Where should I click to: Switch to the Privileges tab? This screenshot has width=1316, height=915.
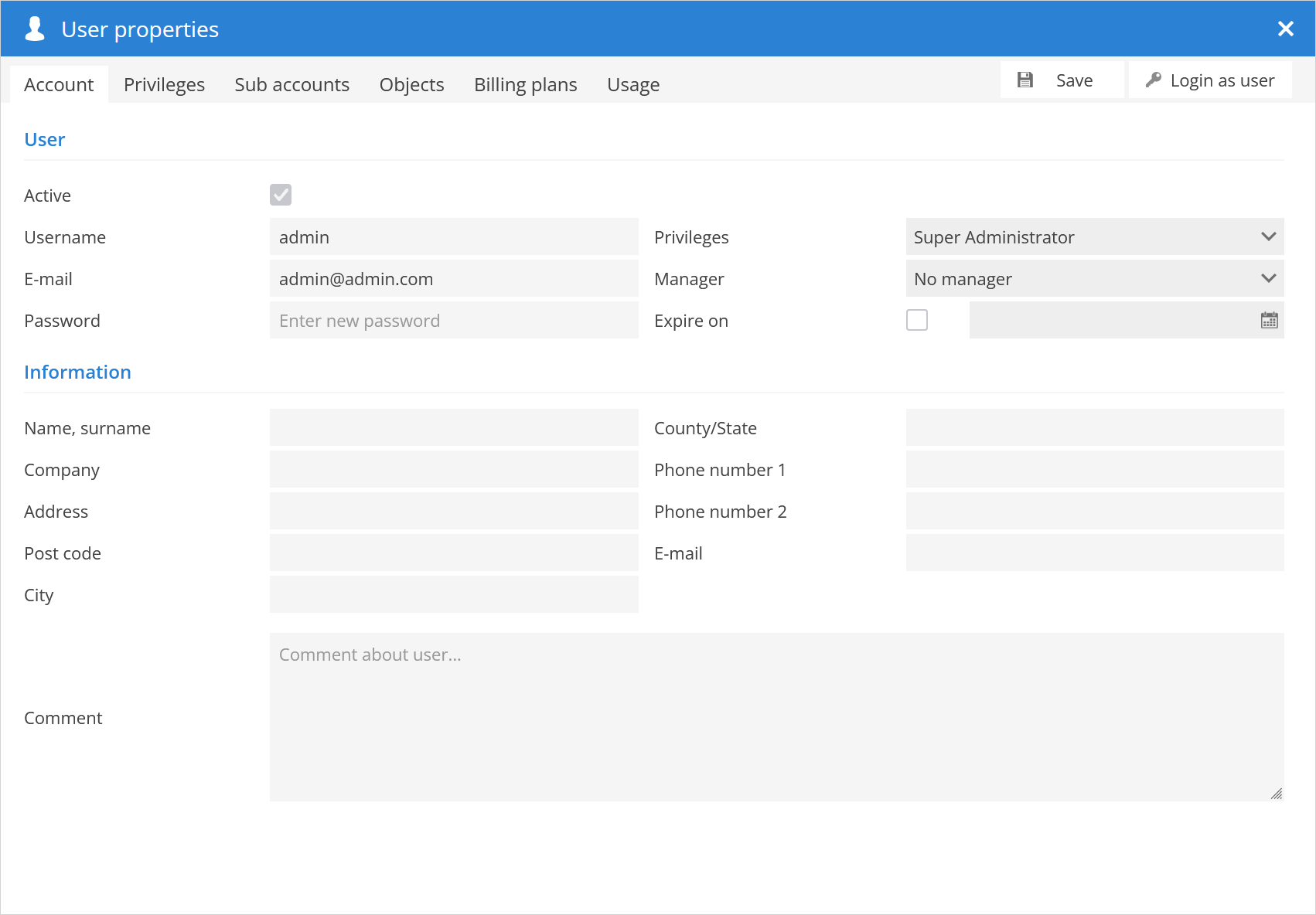(x=164, y=84)
